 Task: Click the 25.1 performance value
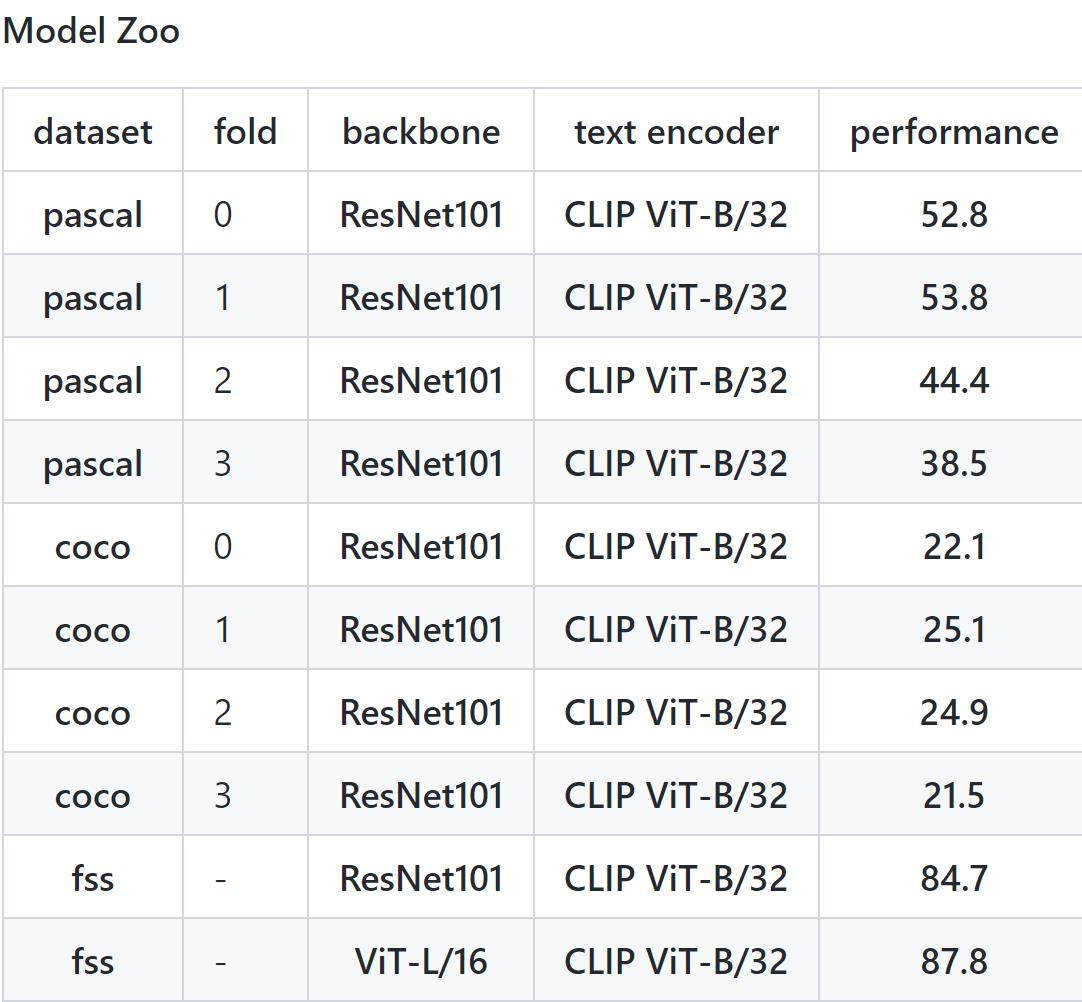coord(953,630)
